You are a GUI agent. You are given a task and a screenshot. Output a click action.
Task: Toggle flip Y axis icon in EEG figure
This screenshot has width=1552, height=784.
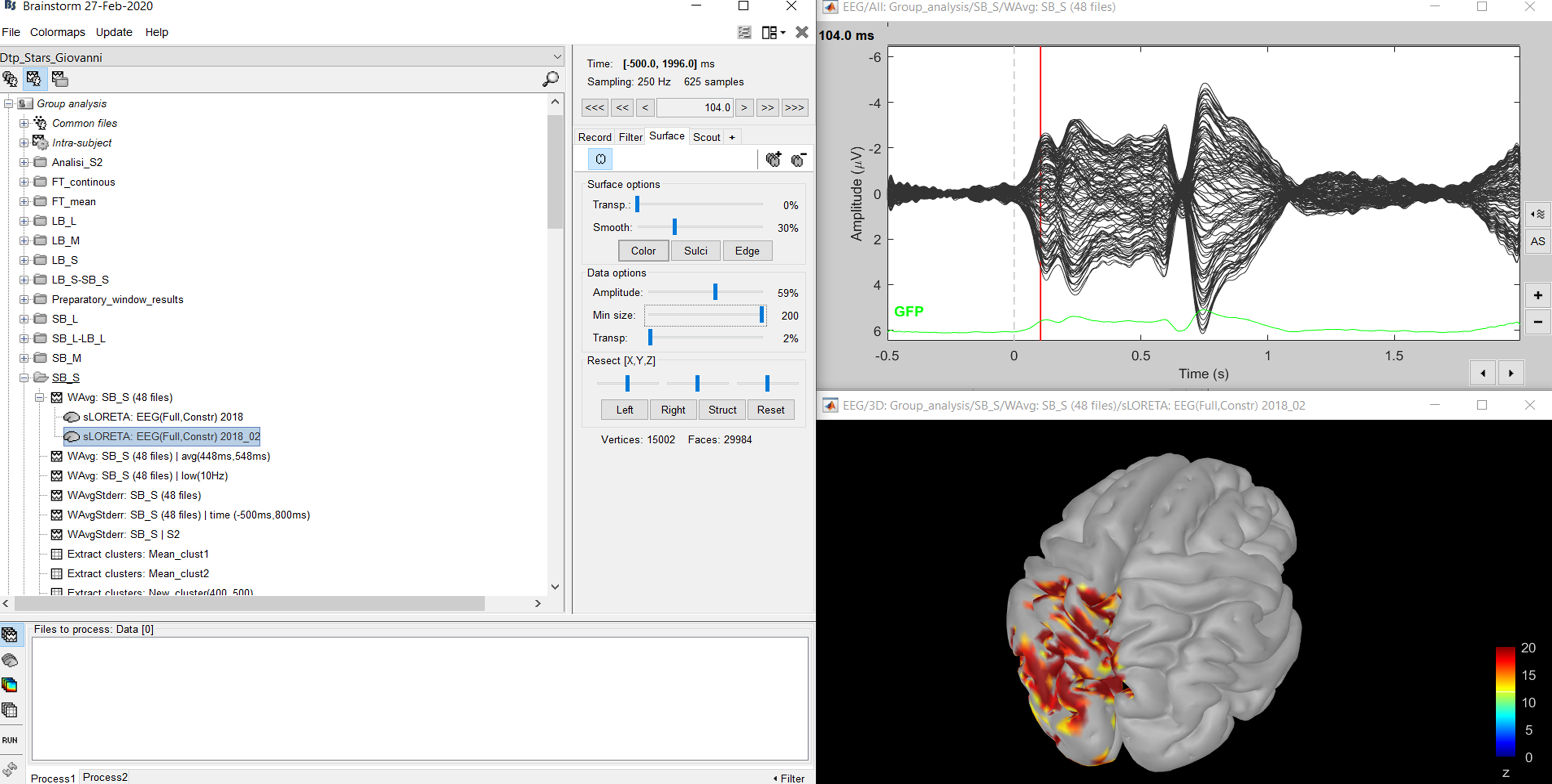(x=1538, y=214)
